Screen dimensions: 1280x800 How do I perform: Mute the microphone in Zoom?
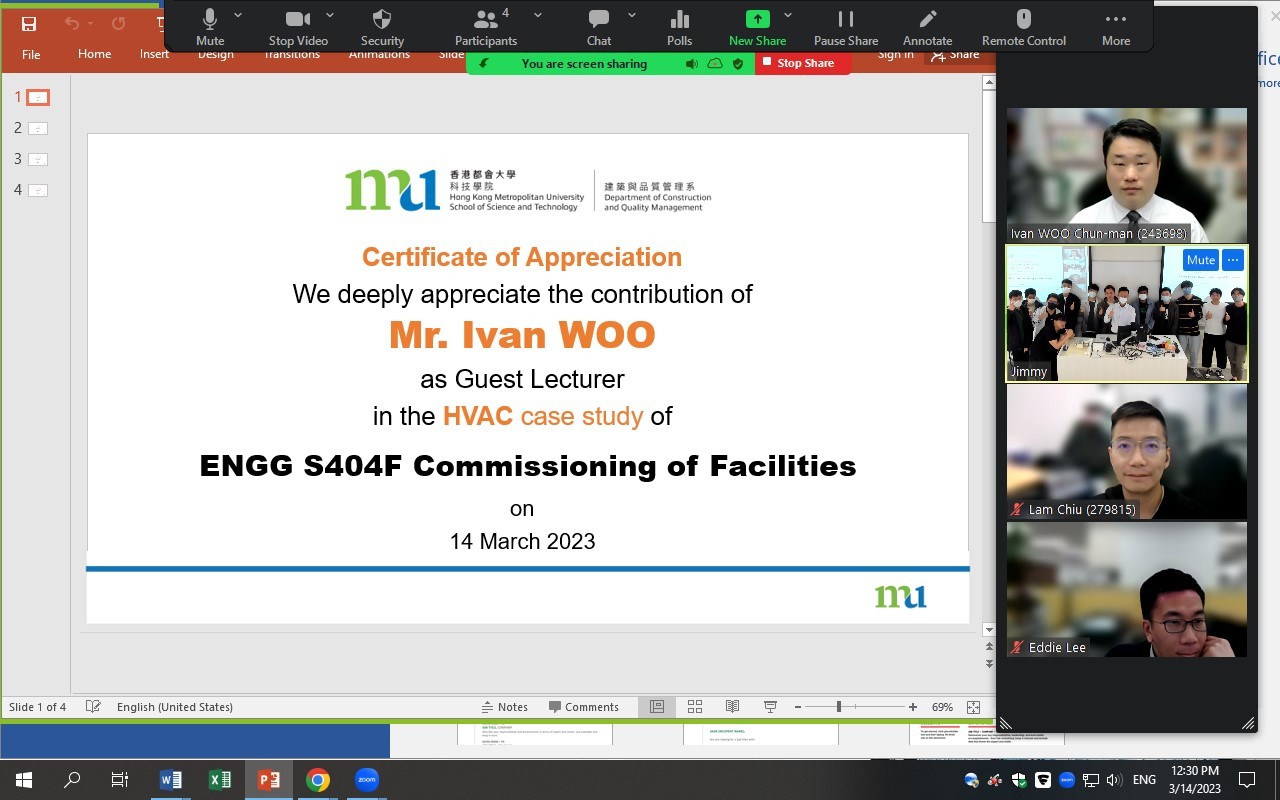tap(210, 27)
